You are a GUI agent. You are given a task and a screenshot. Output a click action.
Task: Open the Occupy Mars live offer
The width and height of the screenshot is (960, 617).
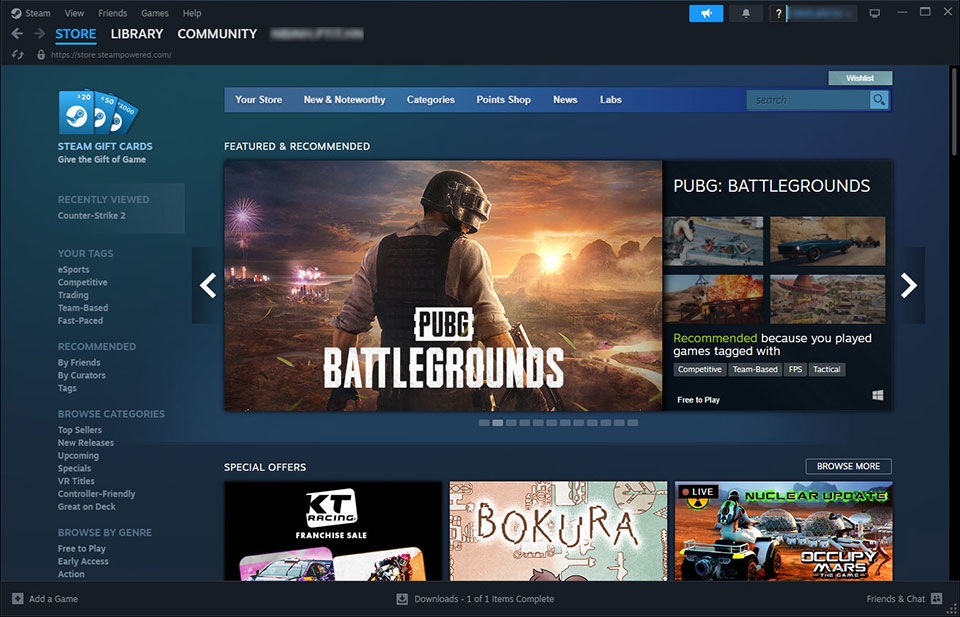(783, 531)
